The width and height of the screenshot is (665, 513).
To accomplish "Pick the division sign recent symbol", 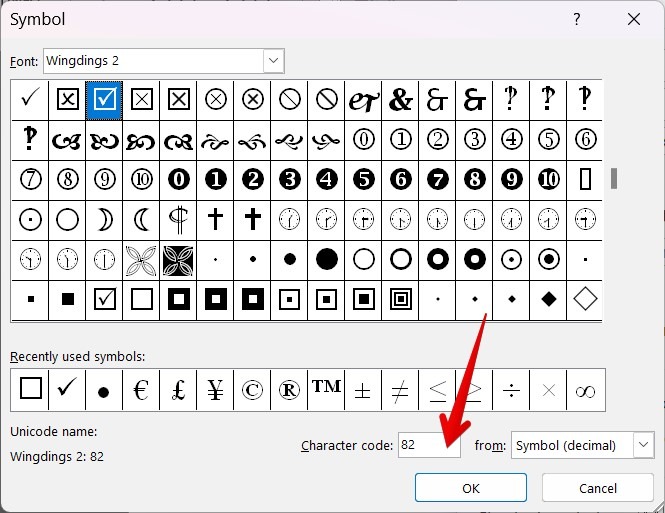I will pyautogui.click(x=511, y=390).
